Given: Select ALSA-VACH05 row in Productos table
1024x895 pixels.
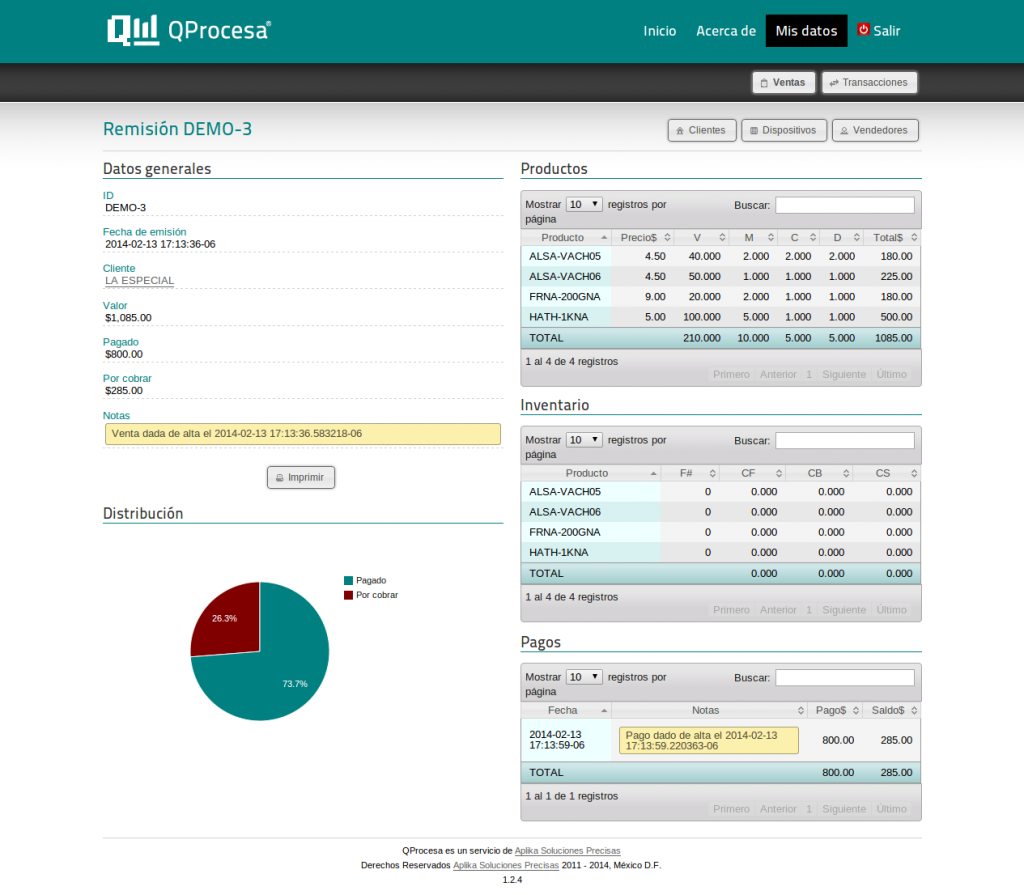Looking at the screenshot, I should click(721, 257).
